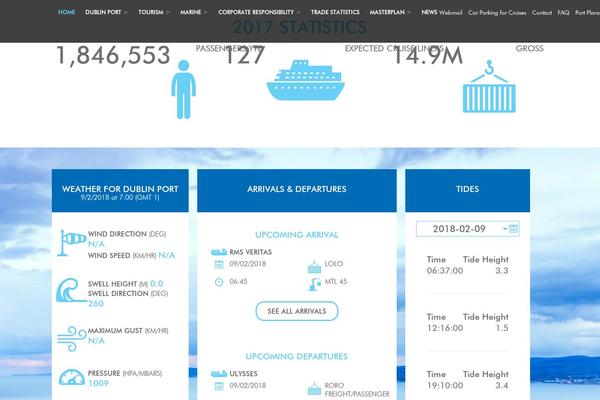The width and height of the screenshot is (600, 400).
Task: Open the Home menu item
Action: (67, 12)
